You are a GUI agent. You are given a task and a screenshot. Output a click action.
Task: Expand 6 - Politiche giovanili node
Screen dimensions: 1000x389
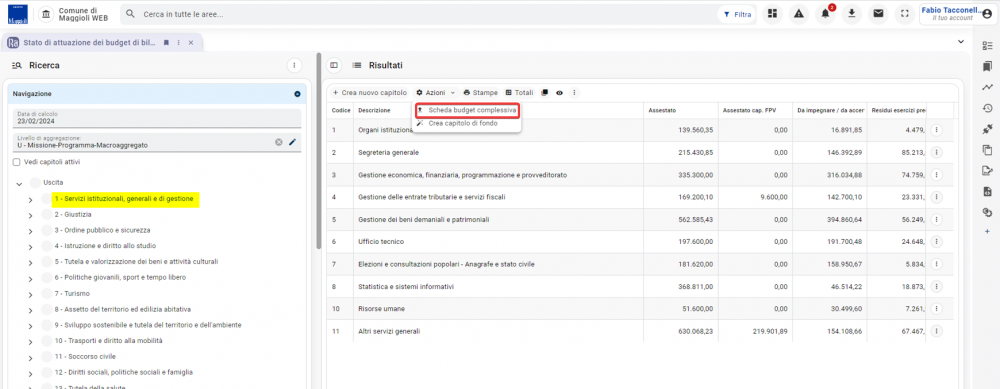(x=30, y=279)
